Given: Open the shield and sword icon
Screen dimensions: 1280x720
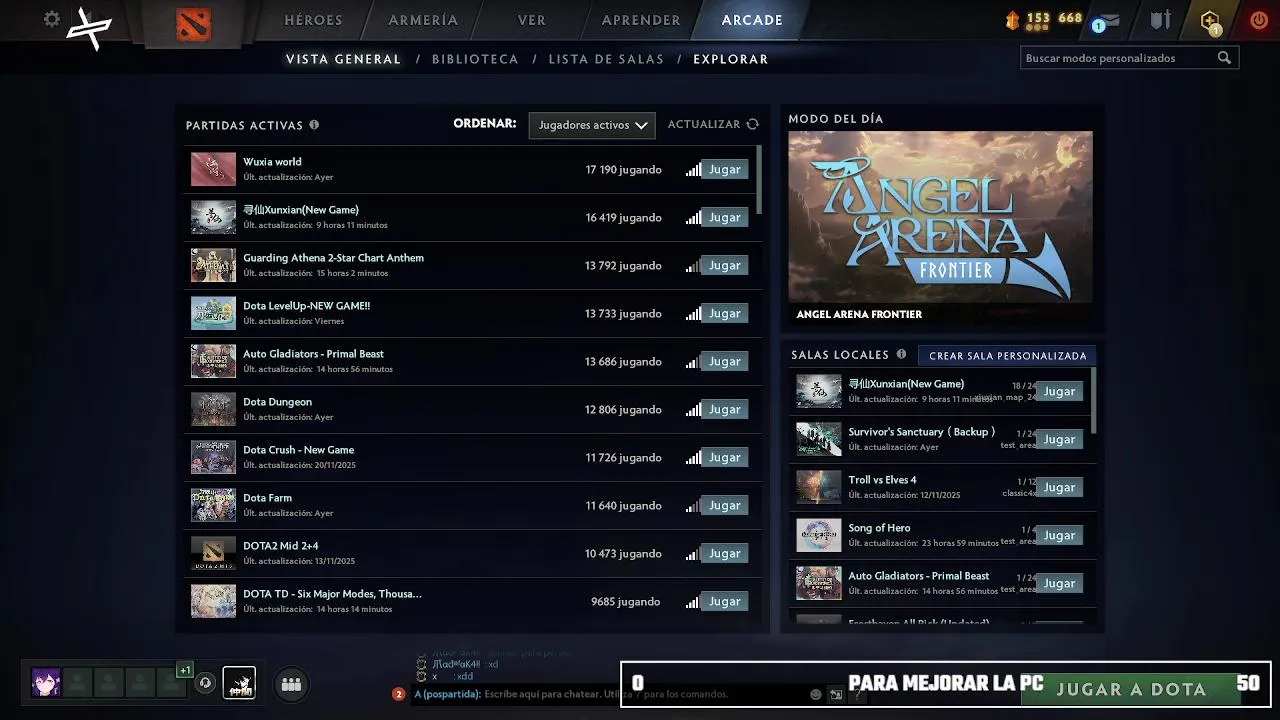Looking at the screenshot, I should pos(1159,20).
